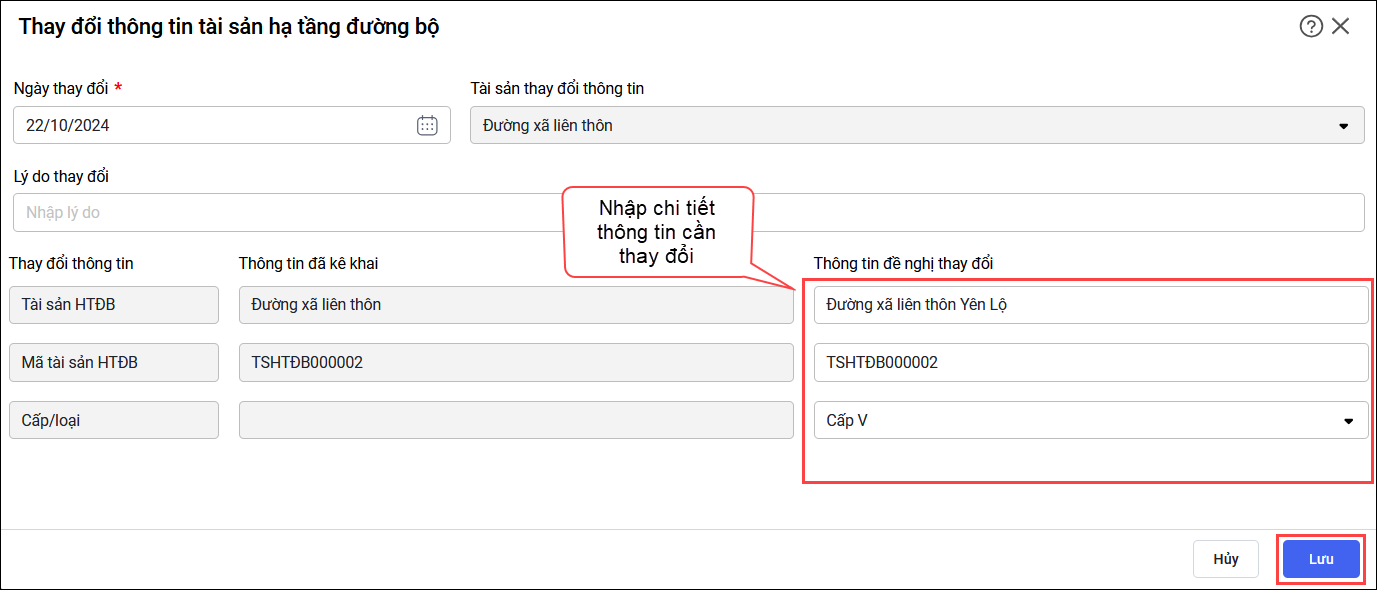Open the 'Cấp V' dropdown arrow
The width and height of the screenshot is (1377, 590).
pyautogui.click(x=1348, y=421)
